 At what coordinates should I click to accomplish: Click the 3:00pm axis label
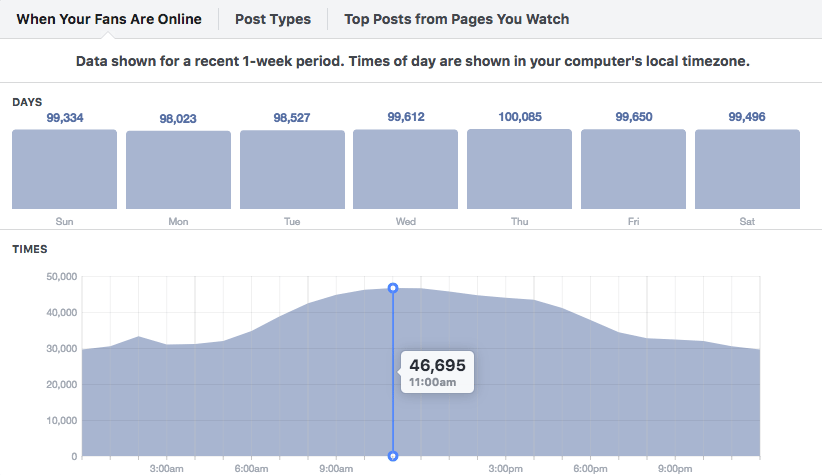tap(505, 469)
